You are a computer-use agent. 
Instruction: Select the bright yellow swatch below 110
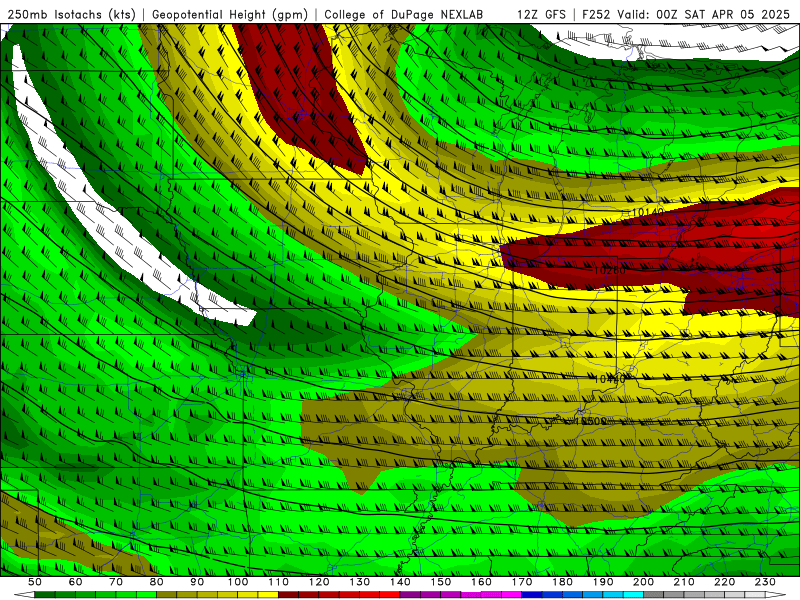pyautogui.click(x=268, y=595)
